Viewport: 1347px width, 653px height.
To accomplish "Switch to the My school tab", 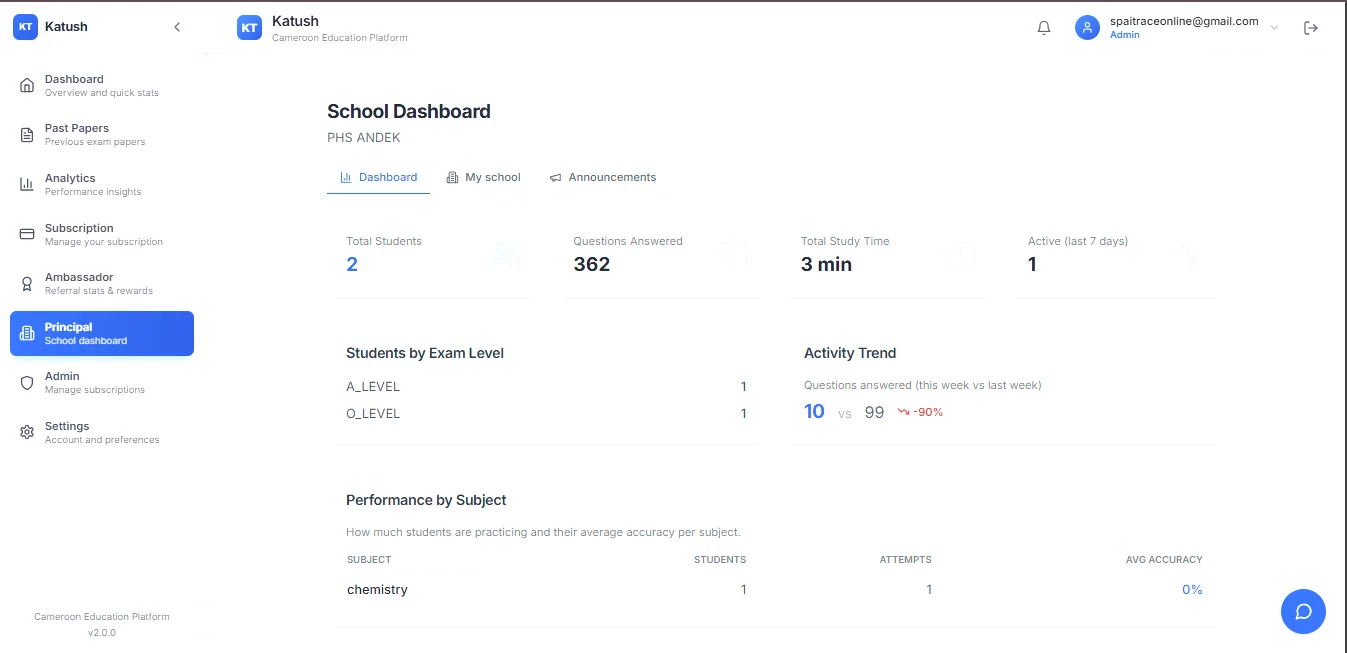I will (x=484, y=177).
